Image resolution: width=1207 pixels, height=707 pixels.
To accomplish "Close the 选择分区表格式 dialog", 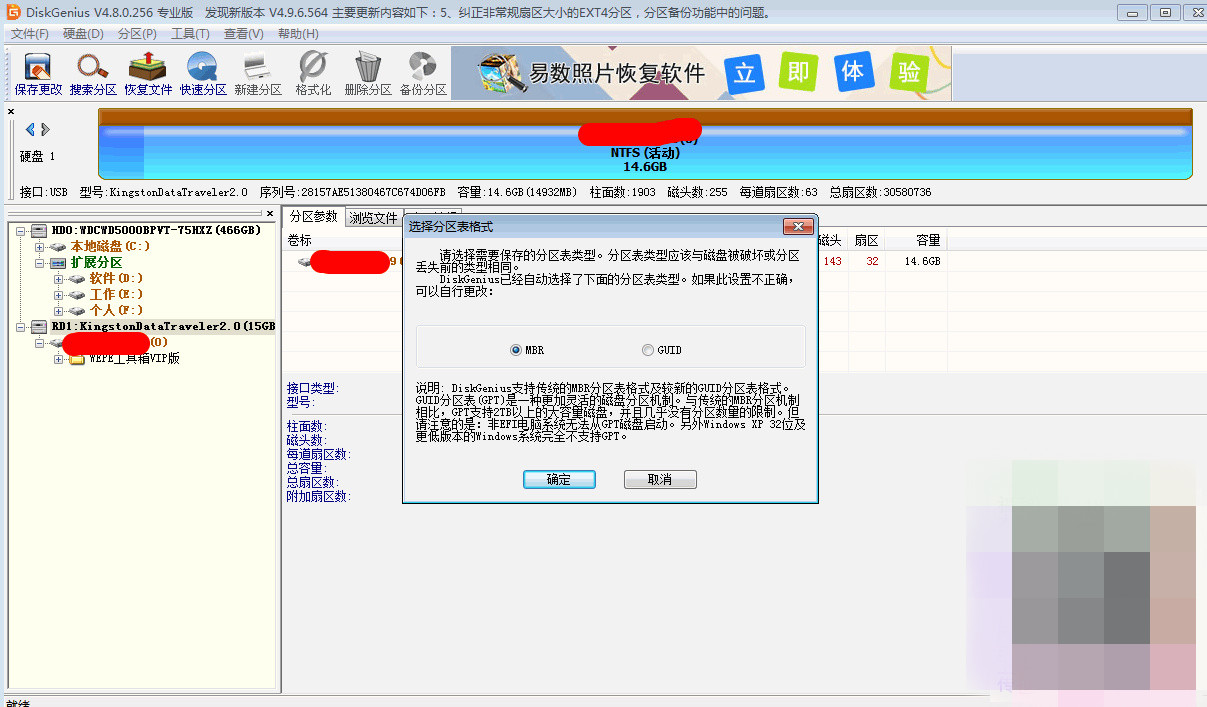I will tap(797, 227).
